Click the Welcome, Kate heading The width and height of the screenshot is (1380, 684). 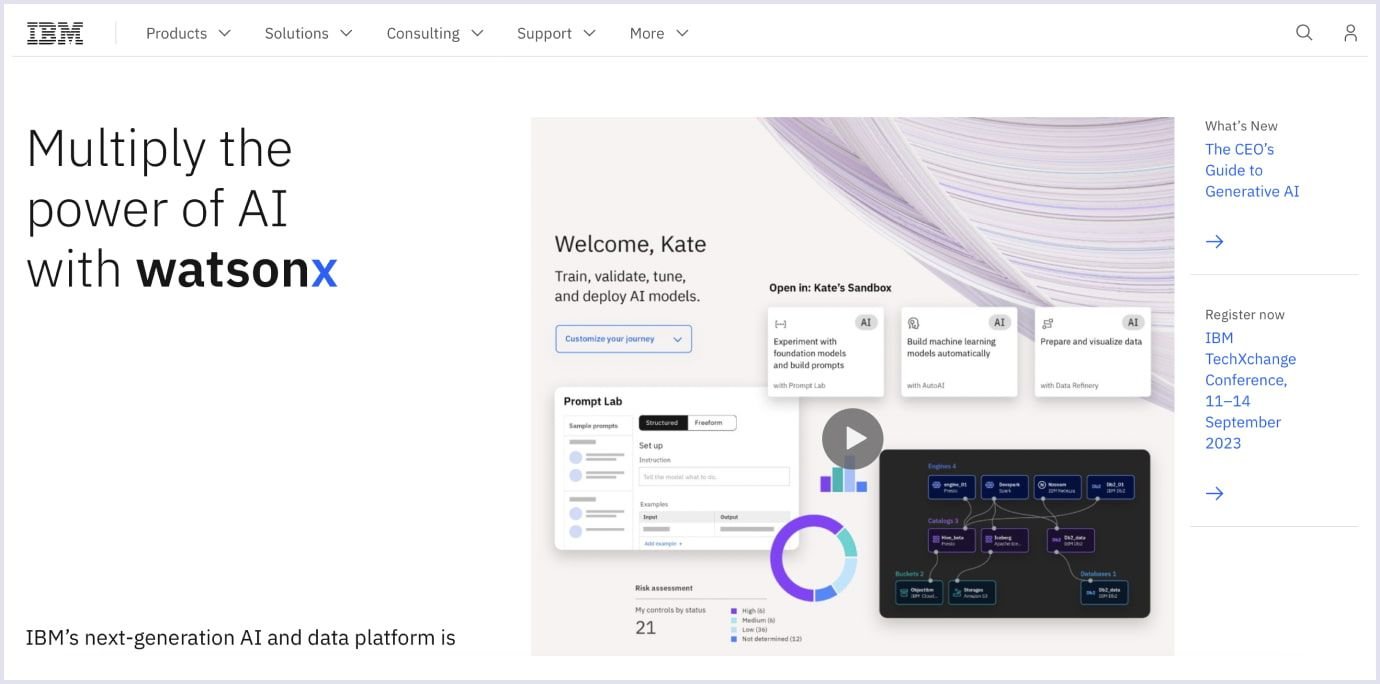(x=630, y=244)
